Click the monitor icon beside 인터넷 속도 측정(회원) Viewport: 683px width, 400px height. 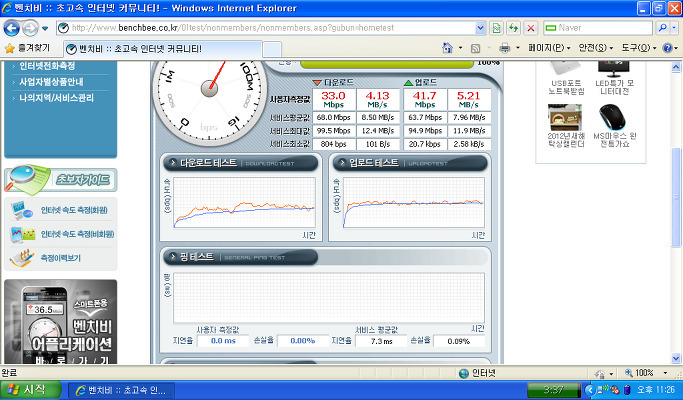point(22,210)
